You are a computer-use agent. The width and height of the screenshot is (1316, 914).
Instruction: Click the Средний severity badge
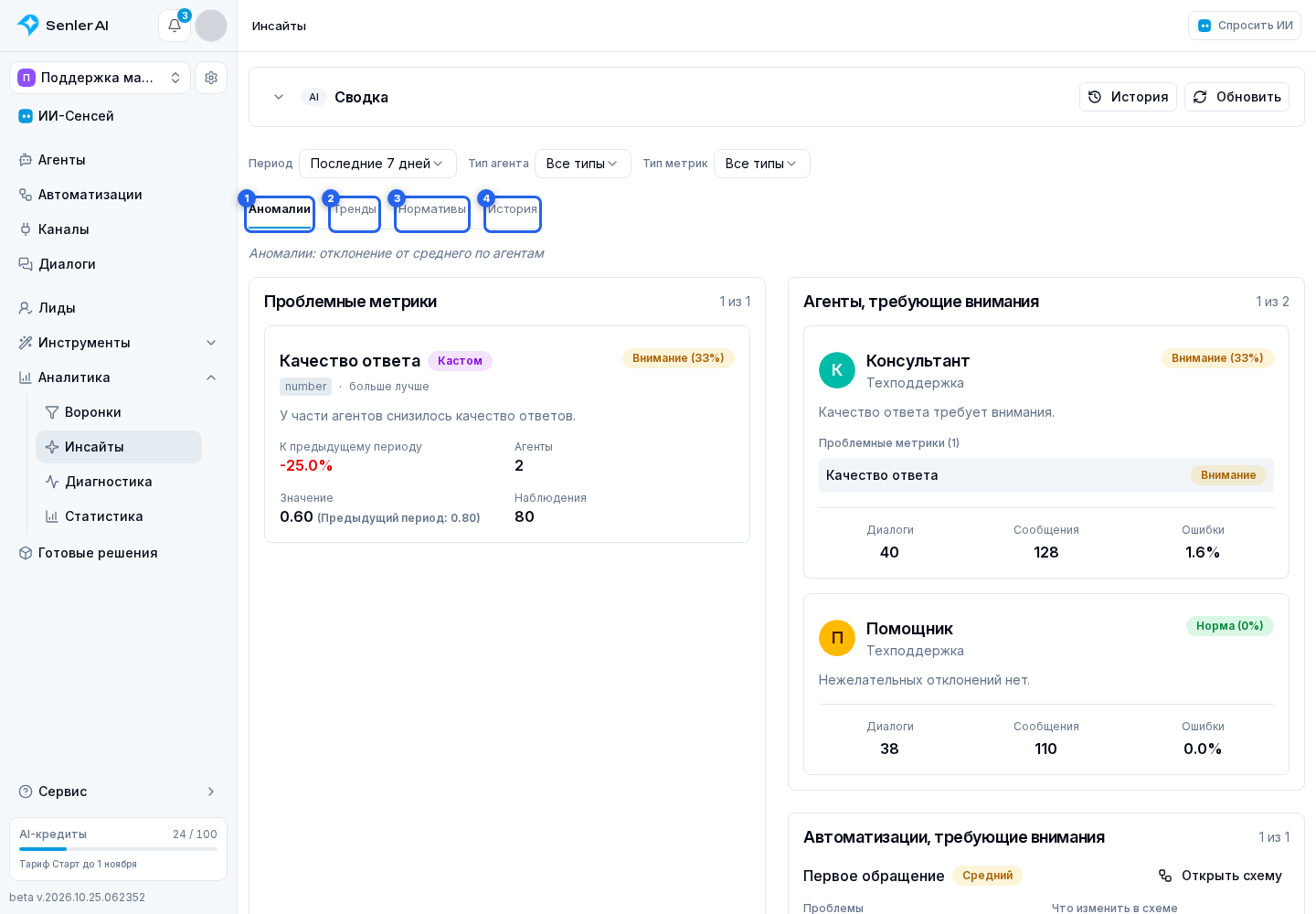[x=987, y=876]
